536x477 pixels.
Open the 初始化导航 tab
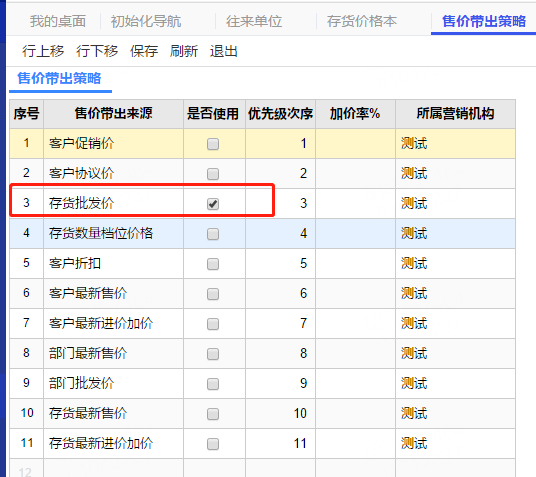tap(146, 21)
